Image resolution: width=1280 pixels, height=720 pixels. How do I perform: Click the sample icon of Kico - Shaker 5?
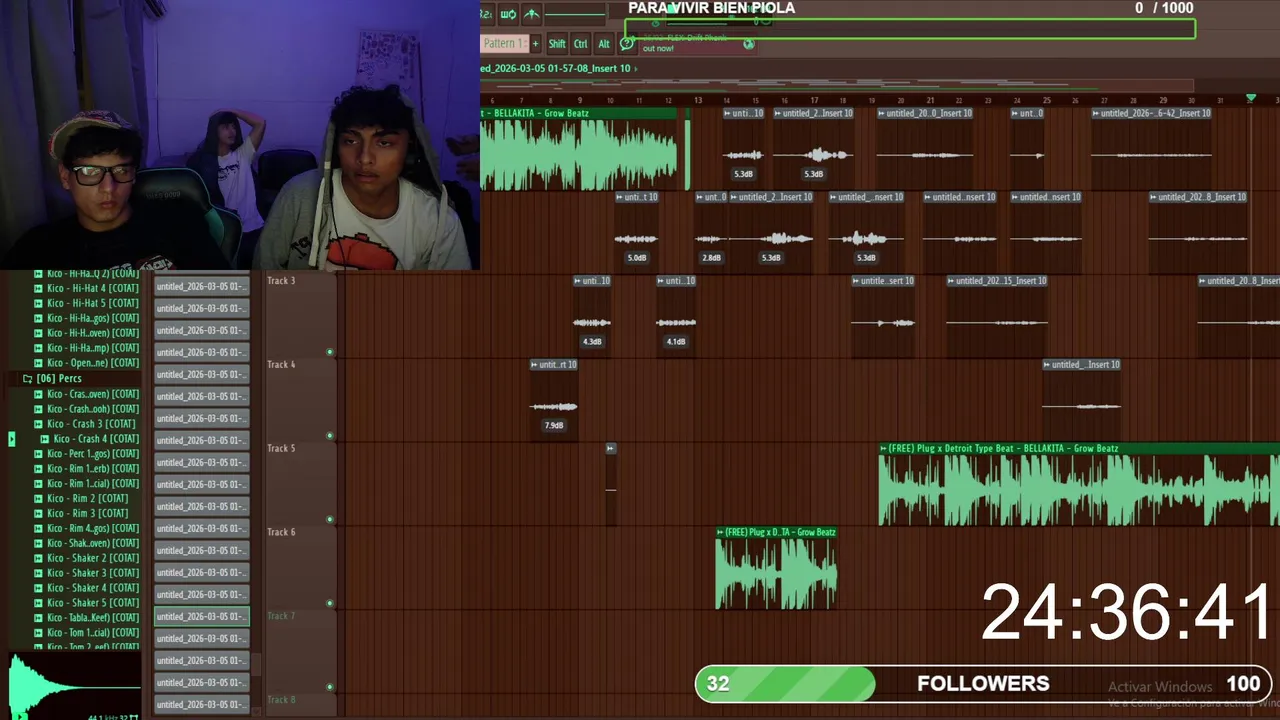coord(38,603)
